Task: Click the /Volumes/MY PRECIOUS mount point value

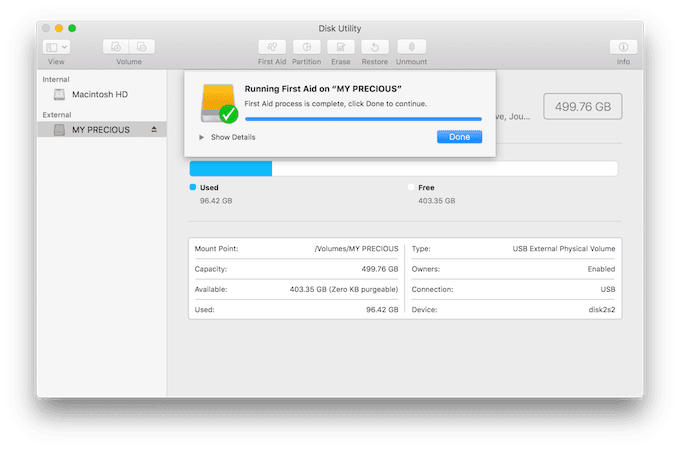Action: 356,248
